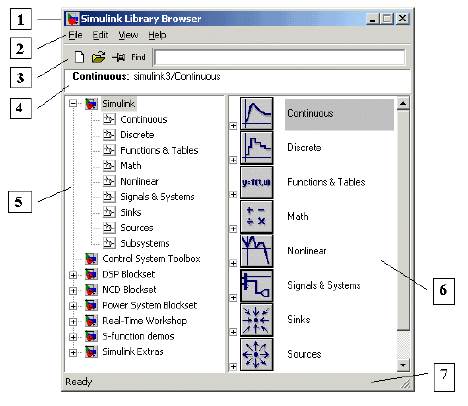Open the Help menu
Screen dimensions: 468x406
pyautogui.click(x=157, y=35)
